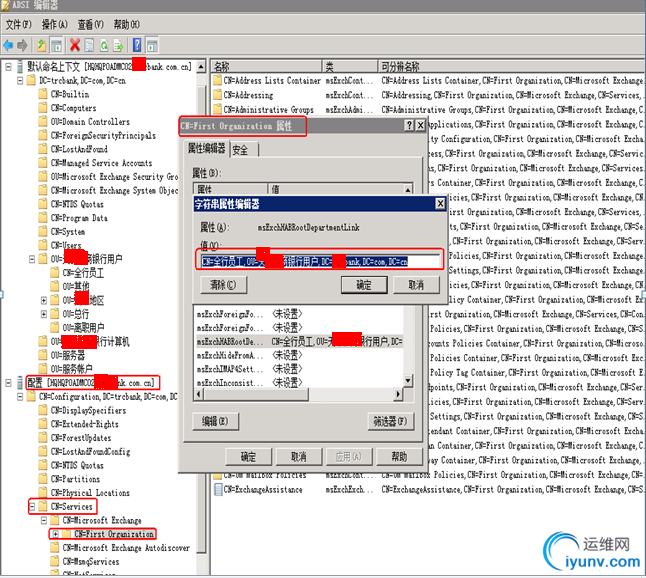Sort by the 可分辨名称 column header
This screenshot has height=578, width=646.
tap(512, 66)
